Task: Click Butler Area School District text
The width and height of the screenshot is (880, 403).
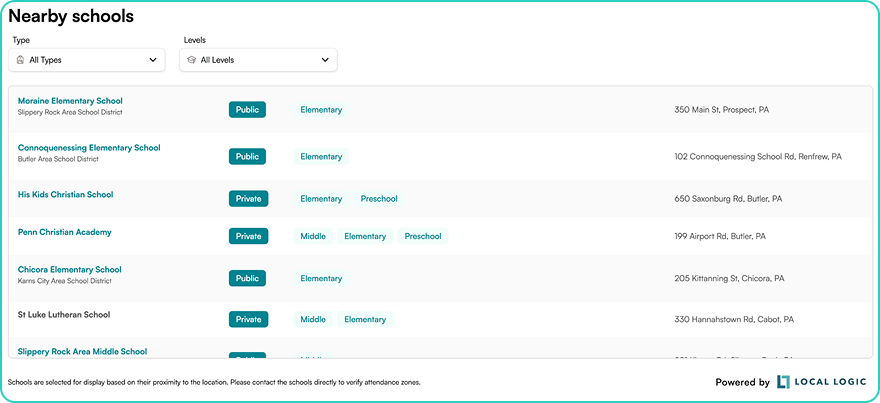Action: (x=58, y=159)
